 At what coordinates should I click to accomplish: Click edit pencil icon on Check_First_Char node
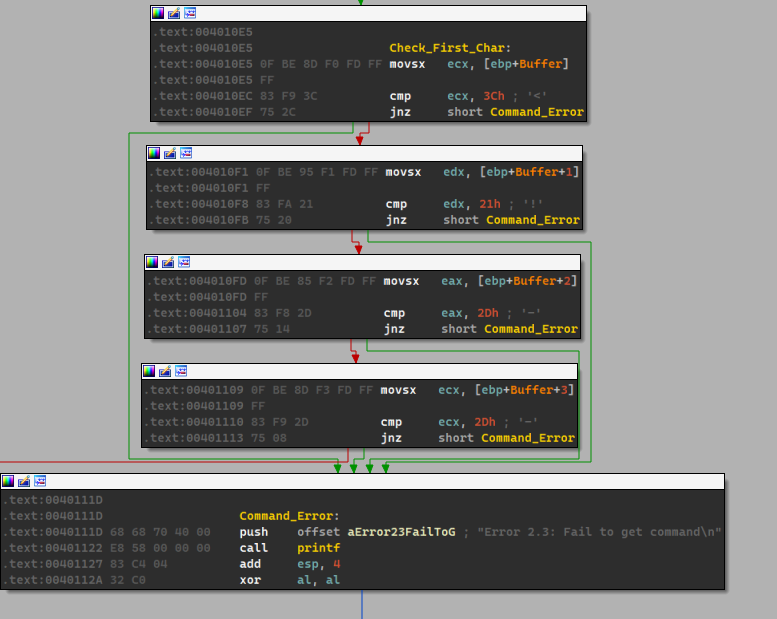[174, 13]
